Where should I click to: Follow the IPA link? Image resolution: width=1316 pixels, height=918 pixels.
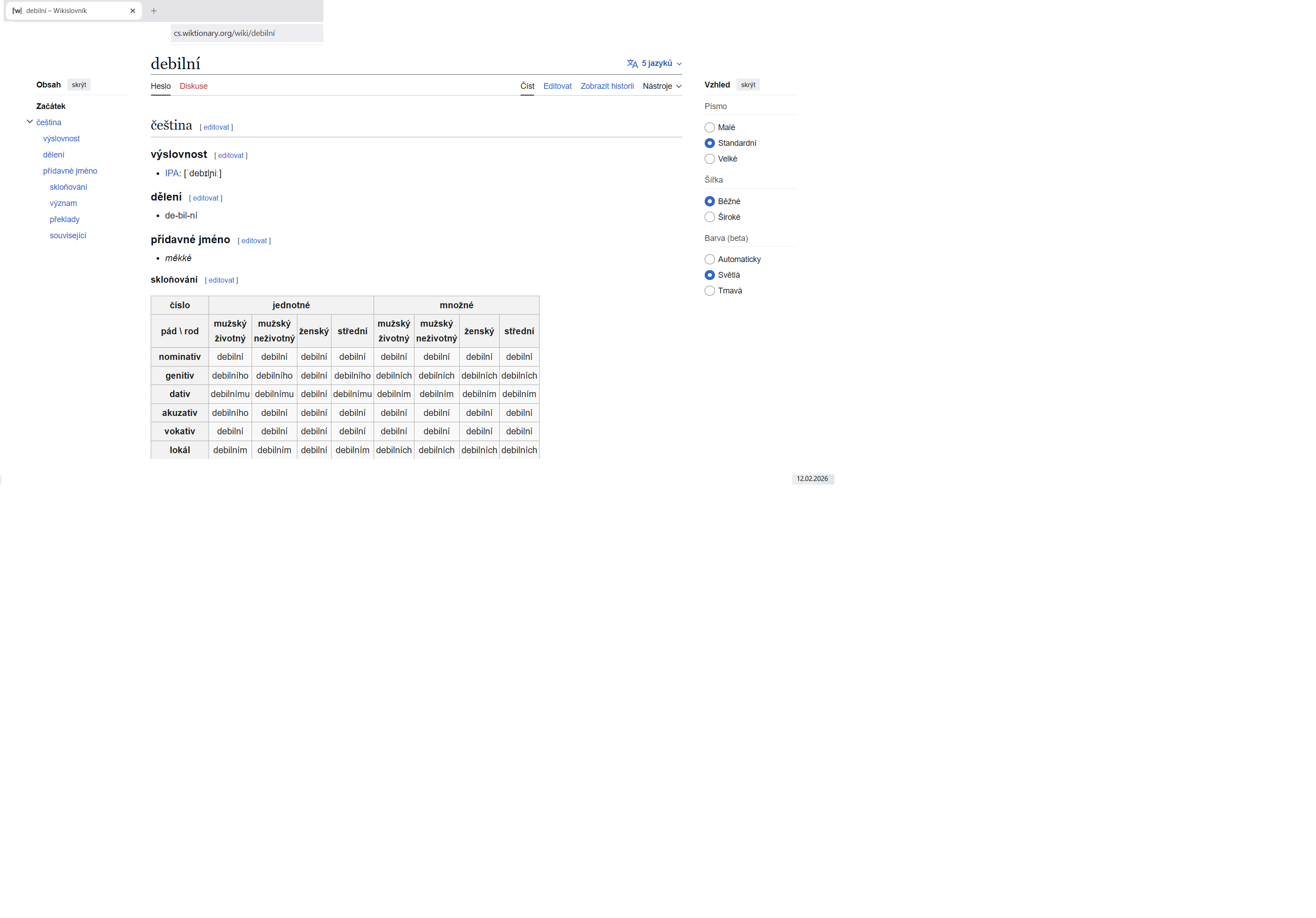(x=172, y=173)
